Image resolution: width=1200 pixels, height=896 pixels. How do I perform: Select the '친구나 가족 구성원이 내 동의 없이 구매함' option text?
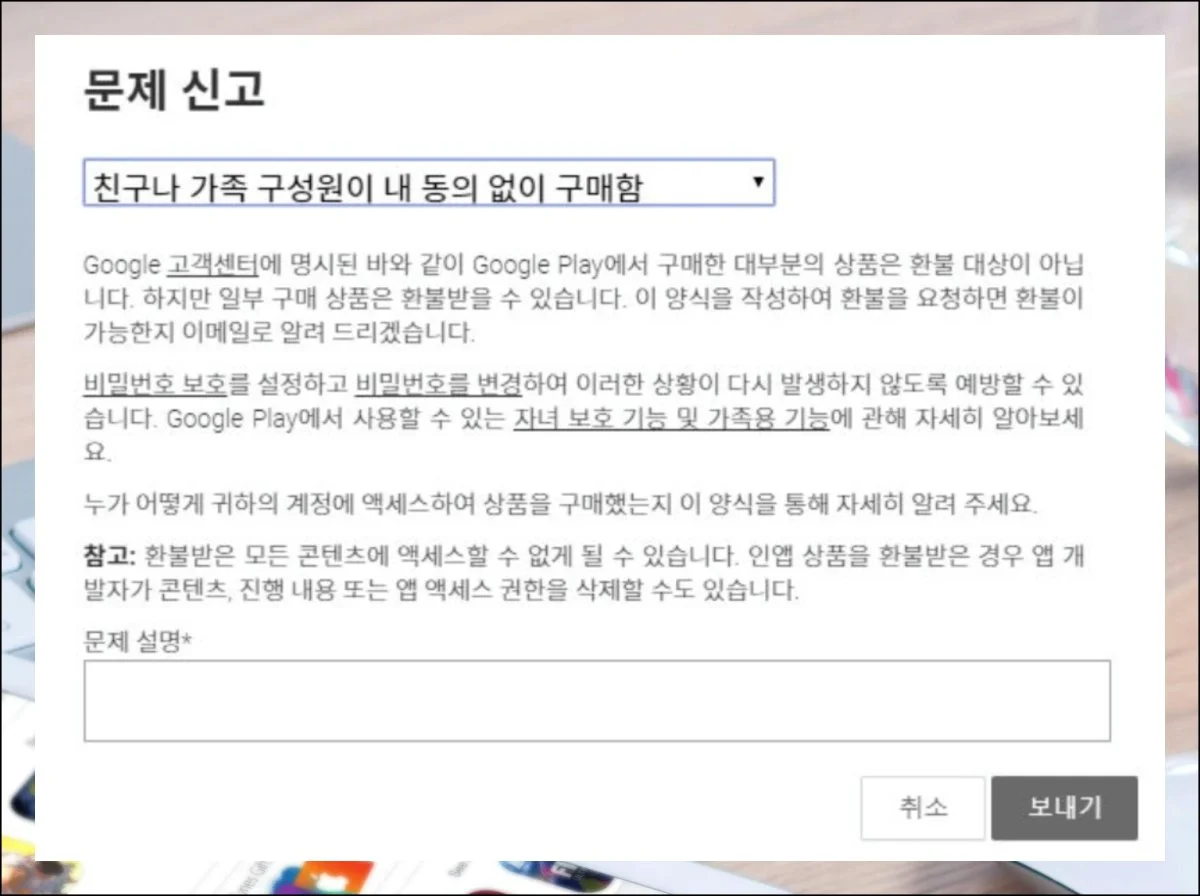click(x=367, y=185)
